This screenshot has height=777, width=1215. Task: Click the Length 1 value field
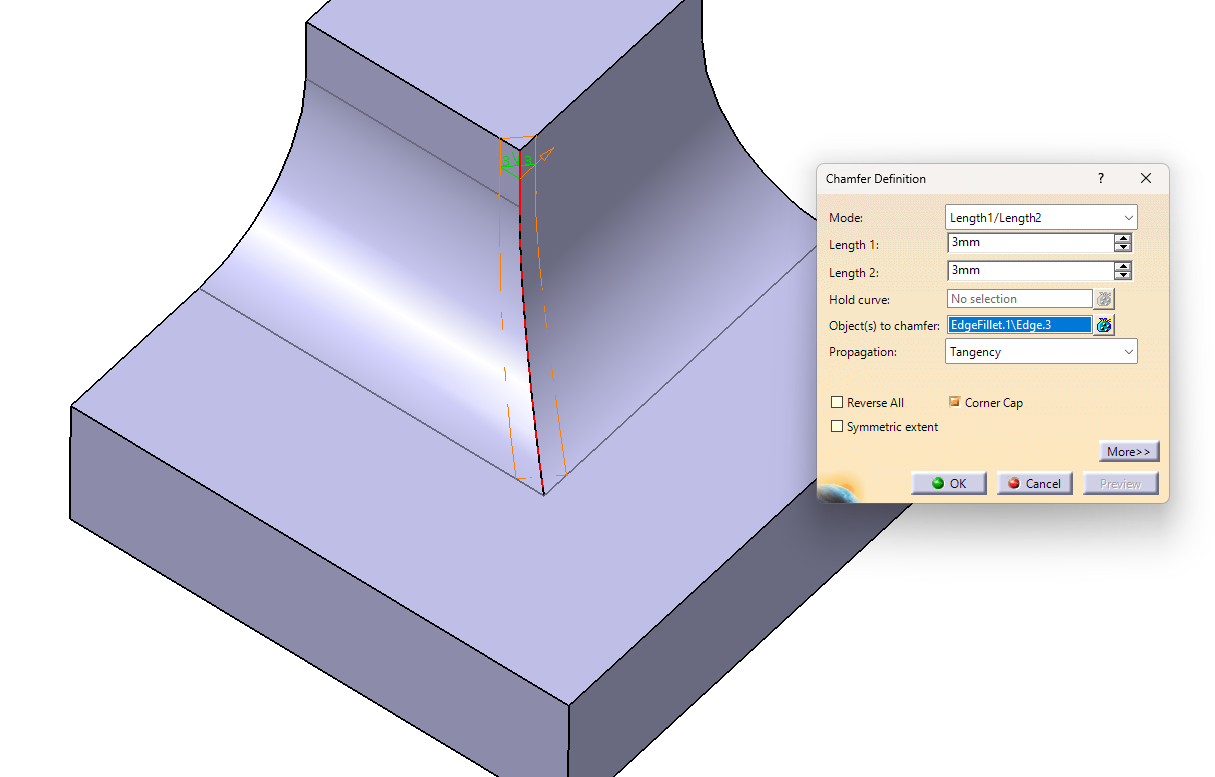click(1030, 243)
